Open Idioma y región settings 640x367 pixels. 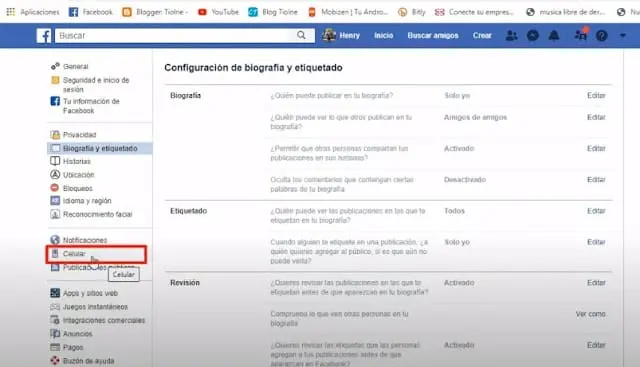87,201
